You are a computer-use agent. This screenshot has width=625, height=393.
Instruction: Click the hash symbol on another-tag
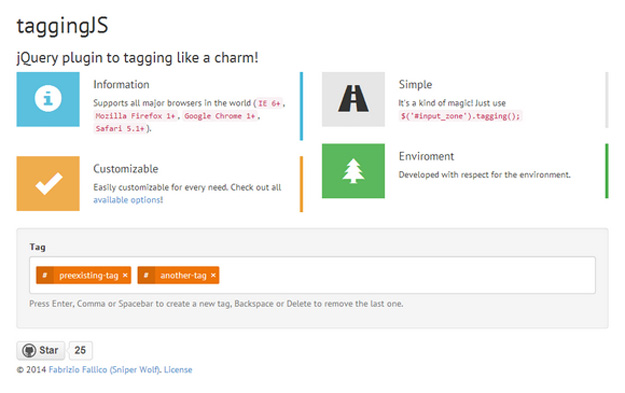click(146, 275)
